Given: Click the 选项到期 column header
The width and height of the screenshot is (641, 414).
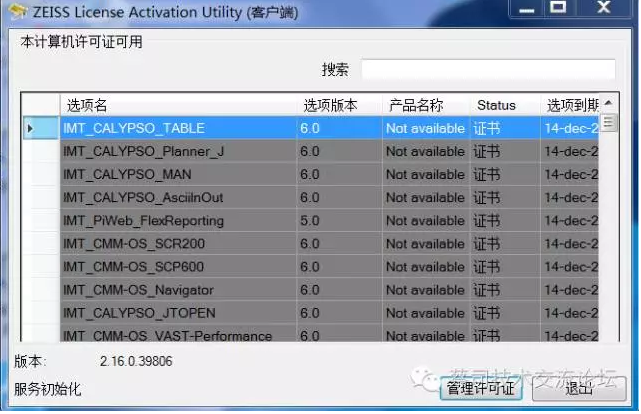Looking at the screenshot, I should point(570,105).
